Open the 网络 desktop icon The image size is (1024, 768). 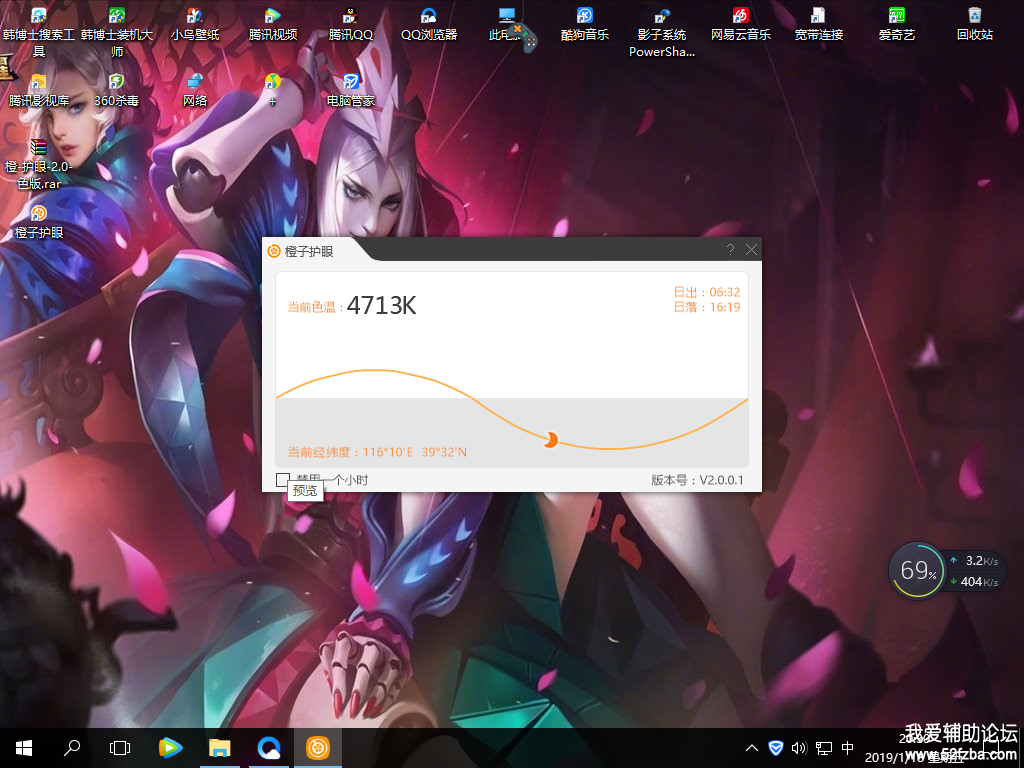coord(195,90)
